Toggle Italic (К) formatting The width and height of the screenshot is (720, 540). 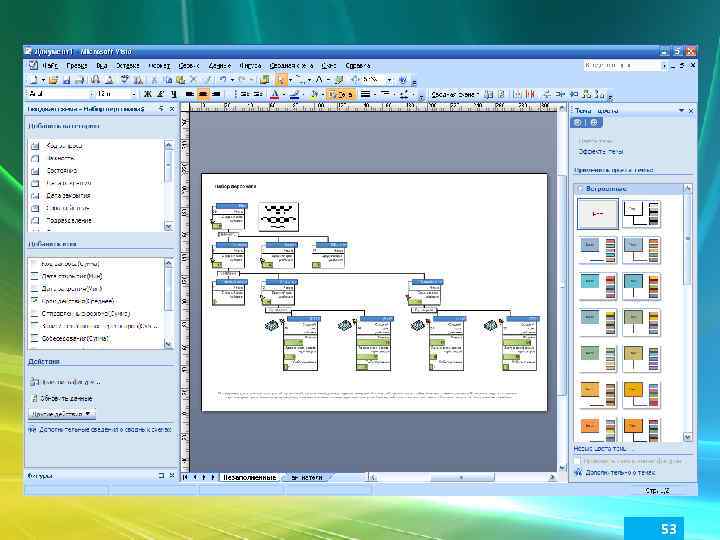coord(161,94)
